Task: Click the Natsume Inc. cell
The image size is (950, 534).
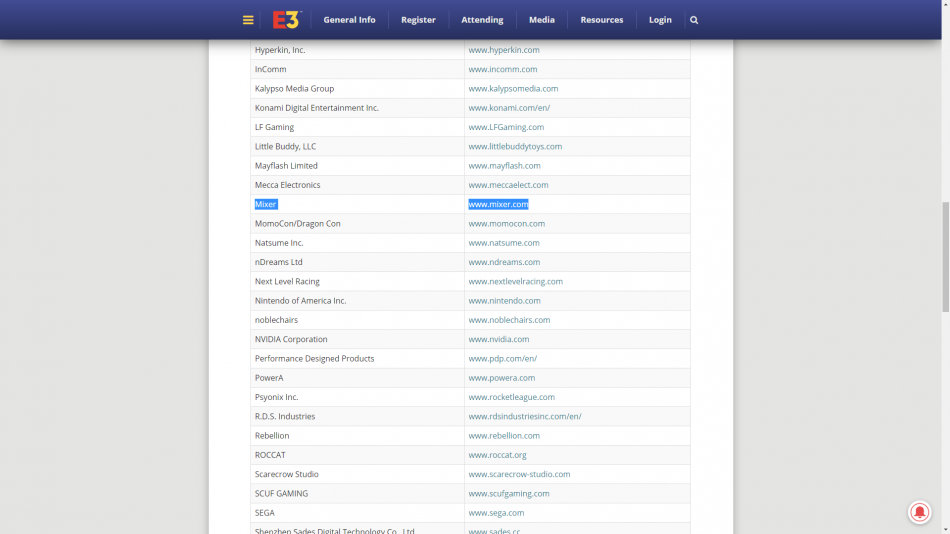Action: [x=357, y=243]
